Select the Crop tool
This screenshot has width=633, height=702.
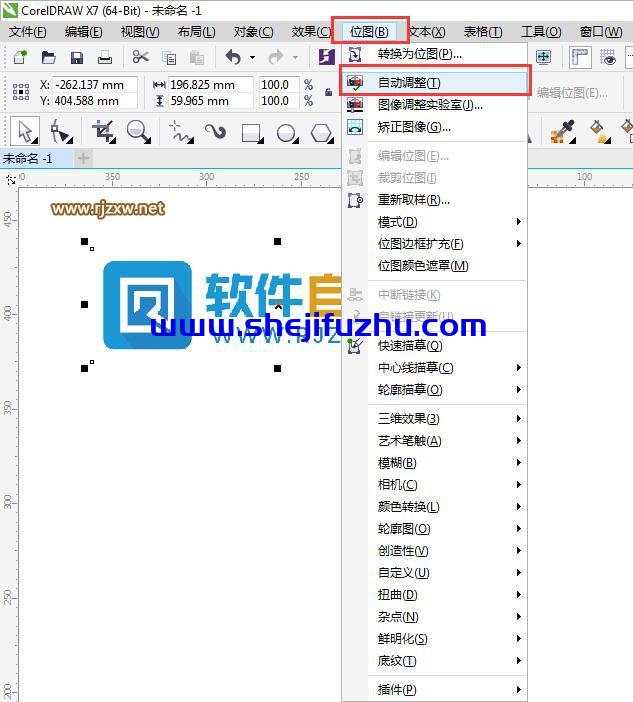click(103, 132)
